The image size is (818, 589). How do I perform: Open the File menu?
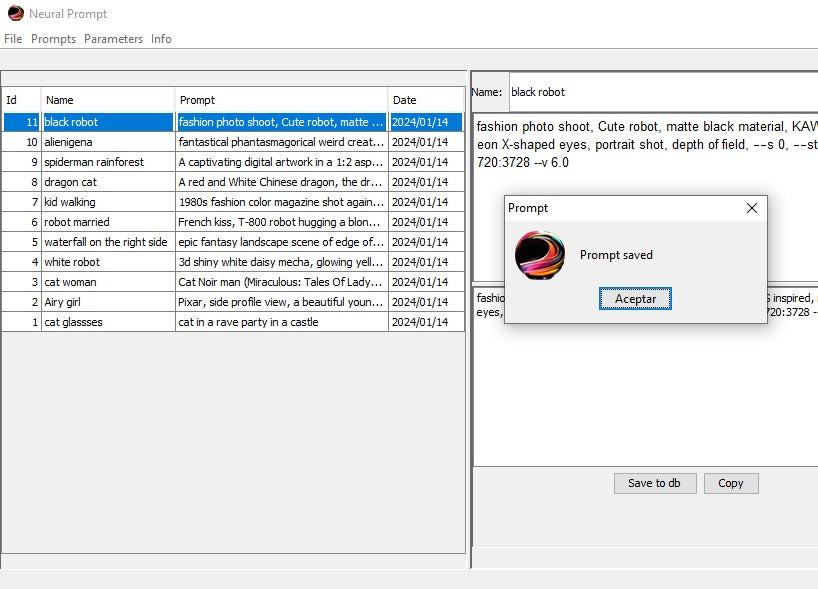[x=13, y=39]
